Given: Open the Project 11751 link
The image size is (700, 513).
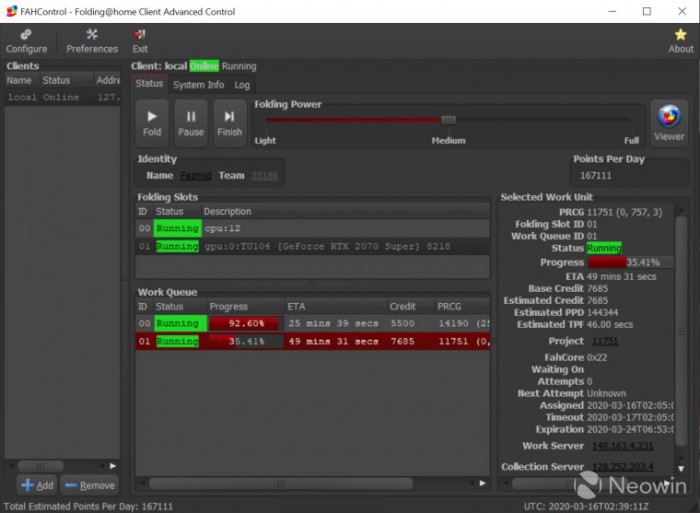Looking at the screenshot, I should [x=605, y=341].
